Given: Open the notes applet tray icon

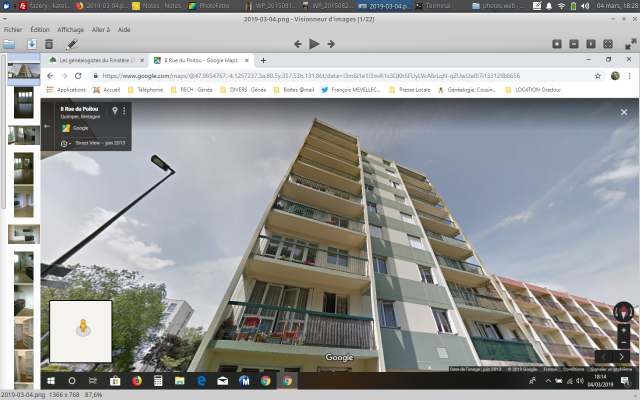Looking at the screenshot, I should (x=537, y=6).
